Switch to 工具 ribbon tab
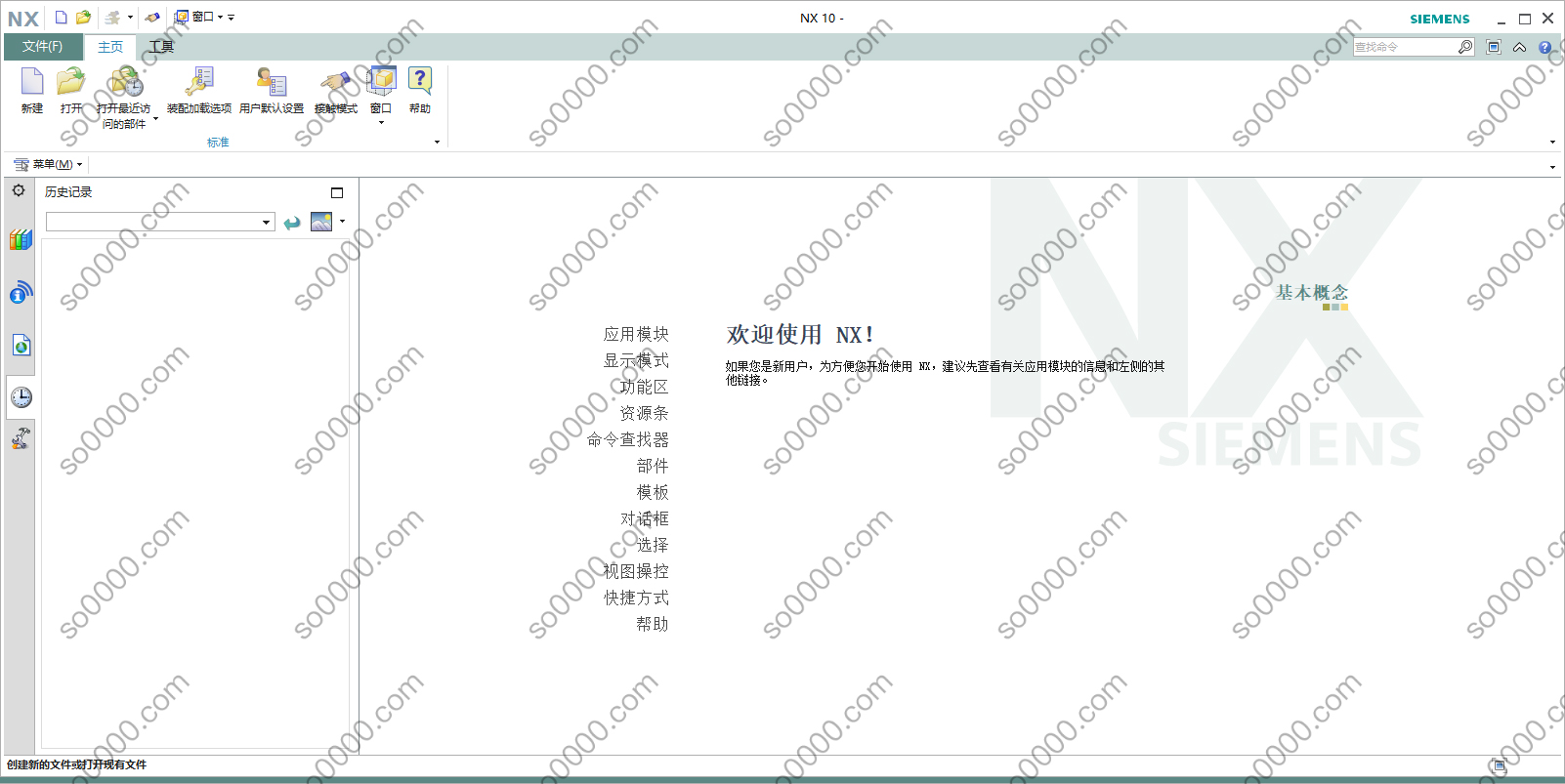Image resolution: width=1565 pixels, height=784 pixels. tap(161, 47)
